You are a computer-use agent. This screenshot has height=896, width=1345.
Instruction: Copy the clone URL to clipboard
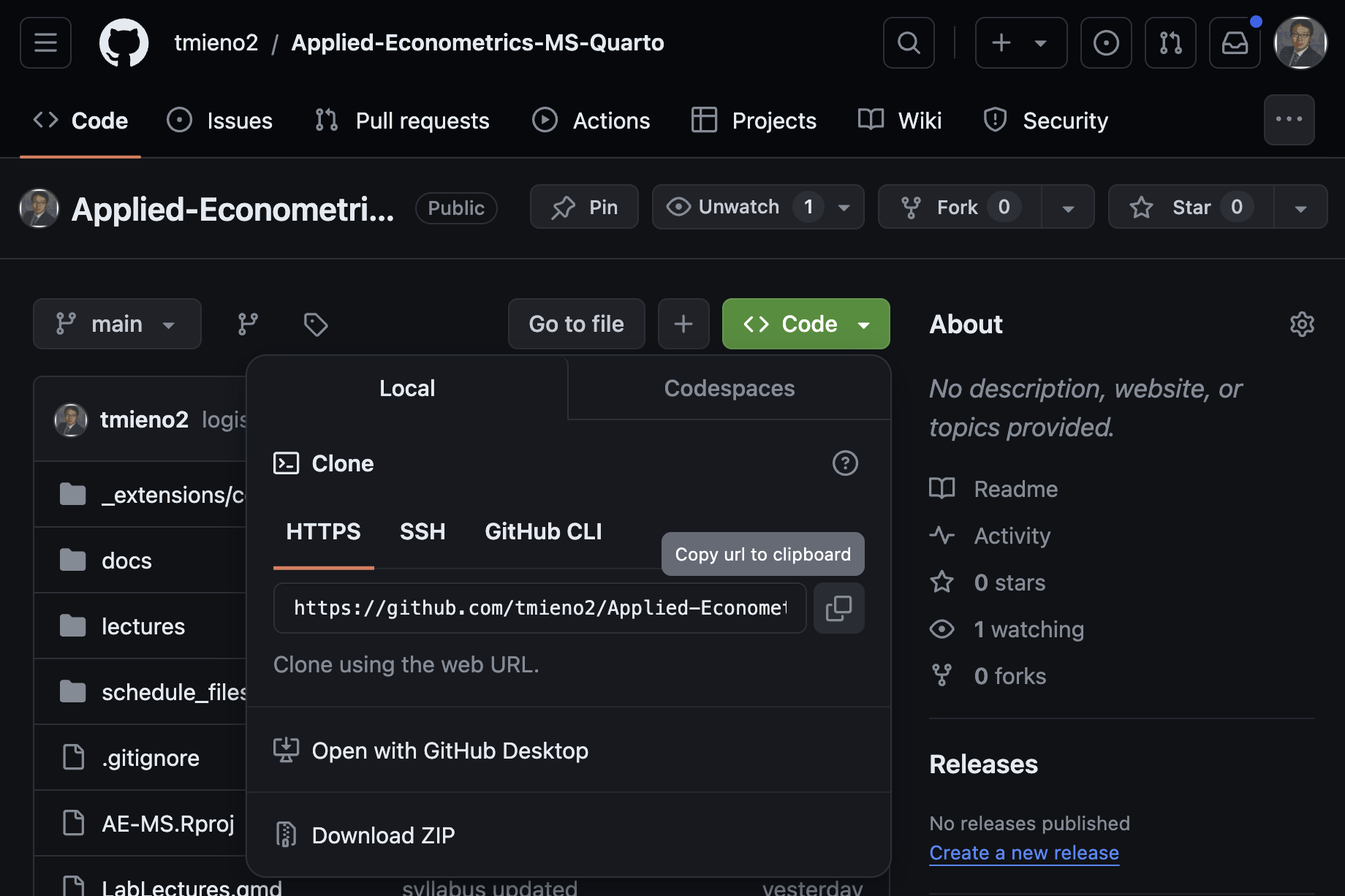coord(838,608)
